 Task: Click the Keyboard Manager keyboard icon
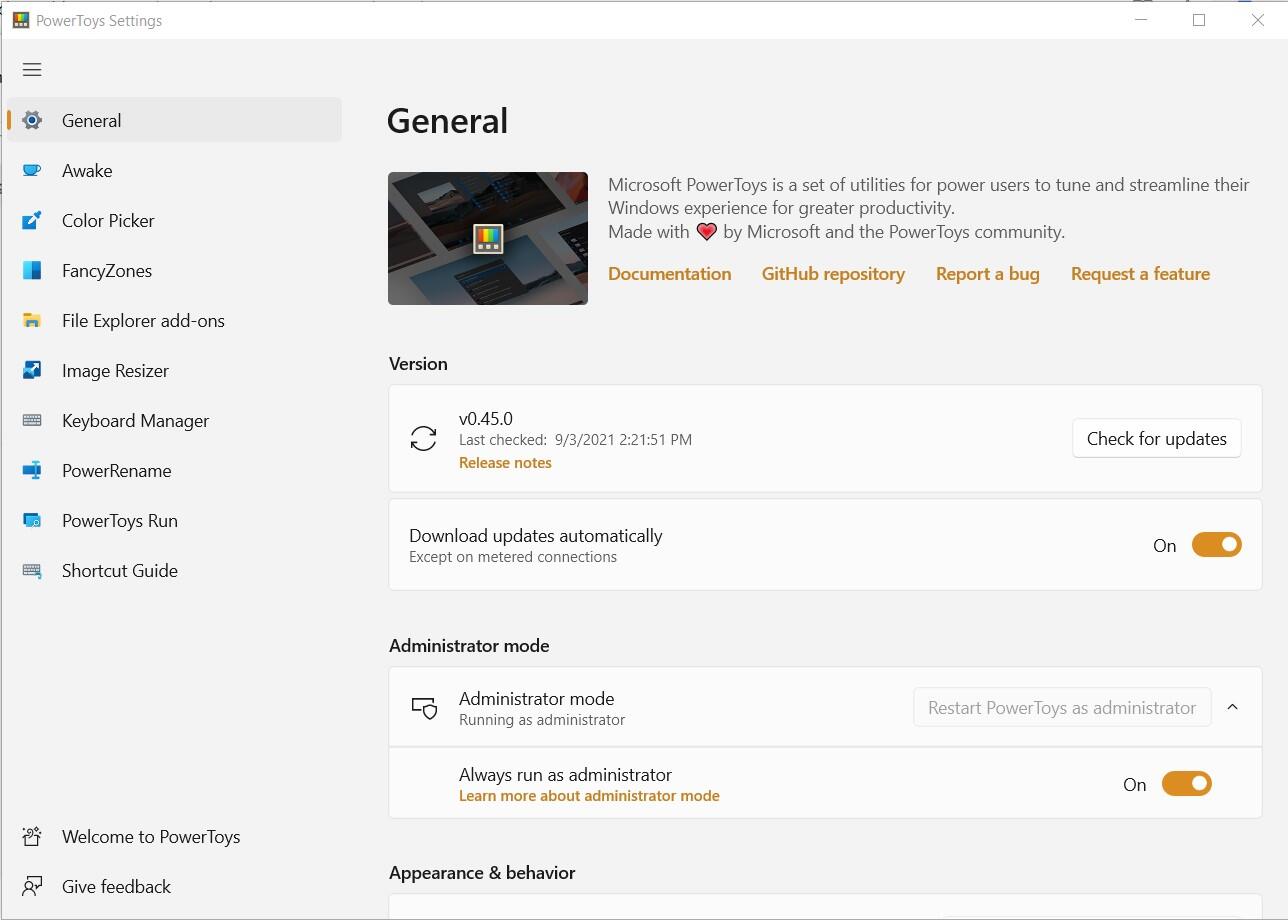[32, 420]
